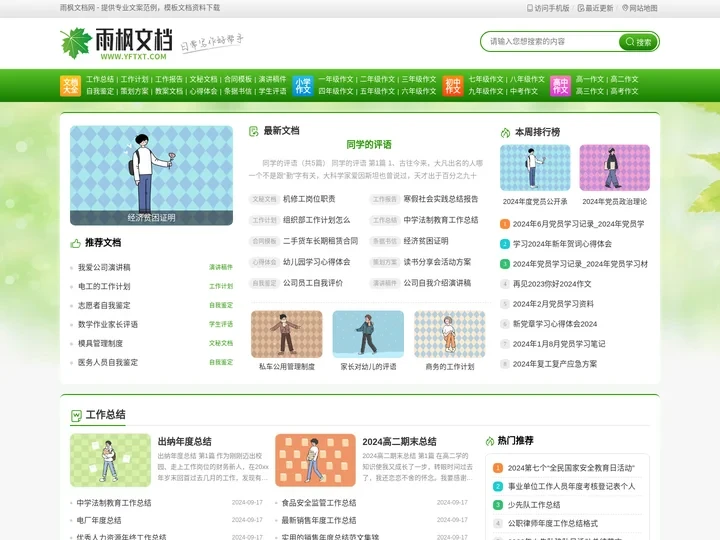The image size is (720, 540).
Task: Click the 最新文档 section document icon
Action: pyautogui.click(x=253, y=131)
